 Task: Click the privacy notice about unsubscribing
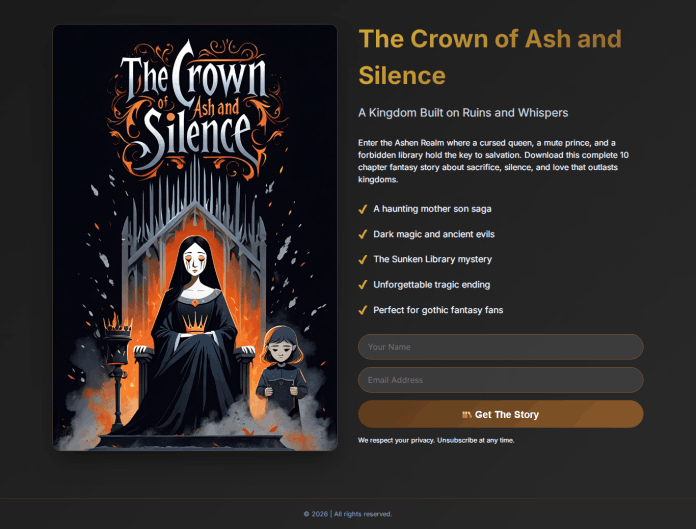click(436, 440)
